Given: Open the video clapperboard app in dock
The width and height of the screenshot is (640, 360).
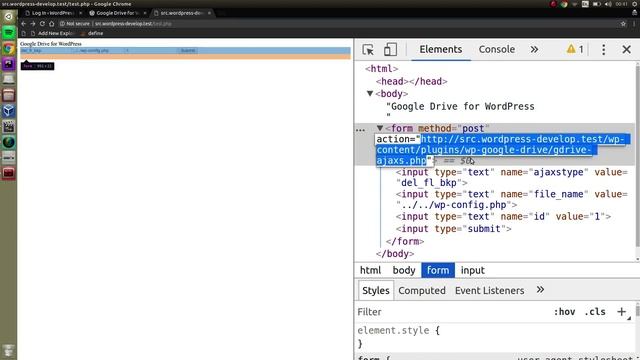Looking at the screenshot, I should (x=9, y=127).
